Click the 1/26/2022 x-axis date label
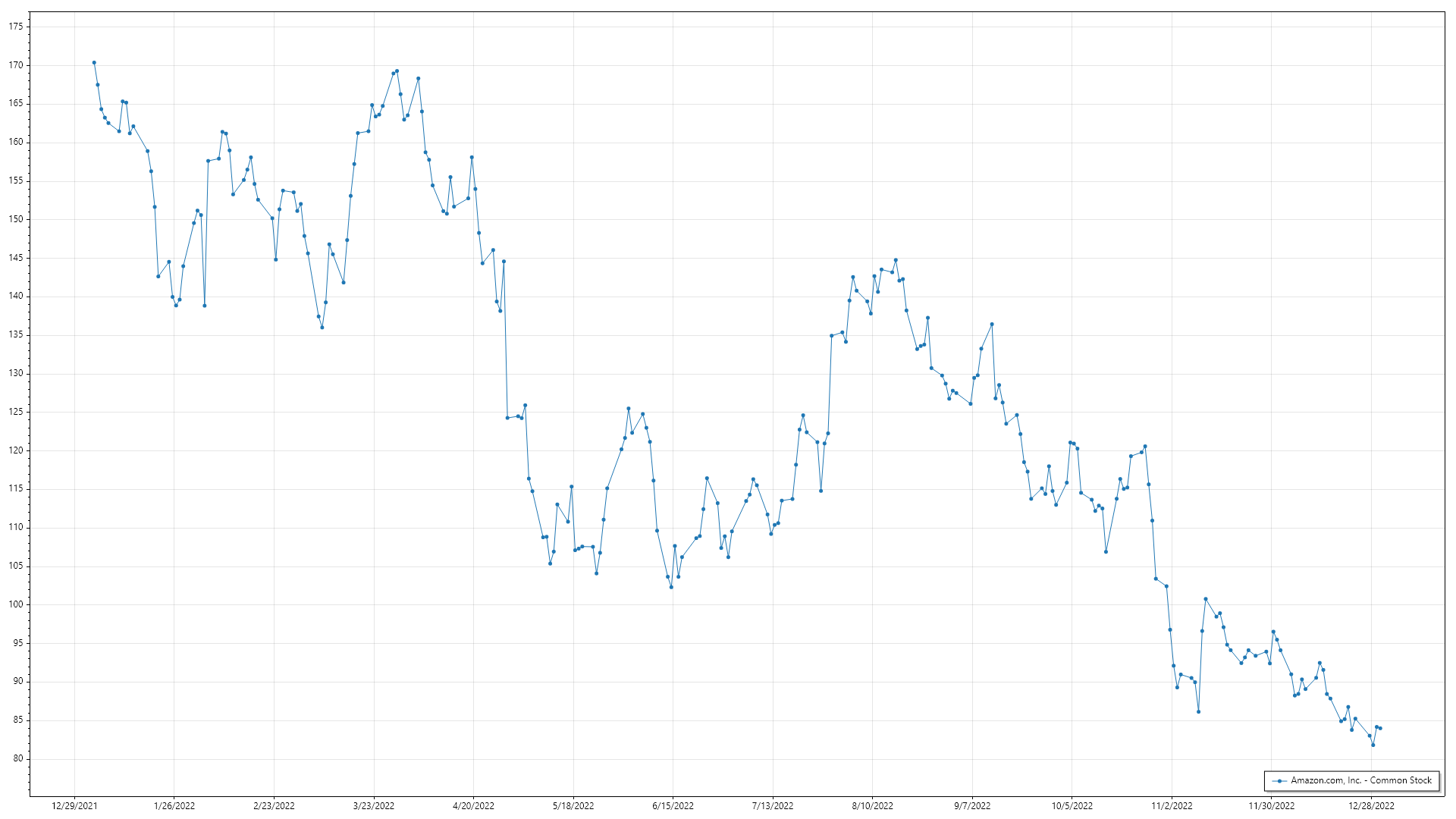The image size is (1456, 819). 174,806
